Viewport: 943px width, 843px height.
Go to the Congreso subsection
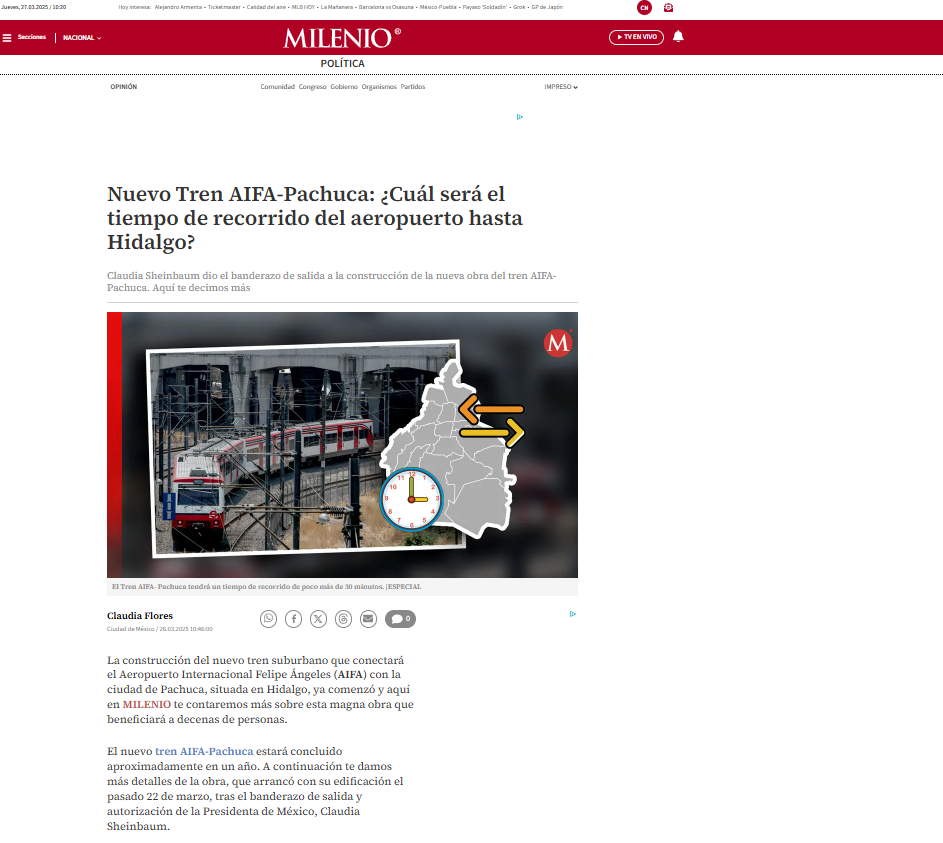pos(313,87)
